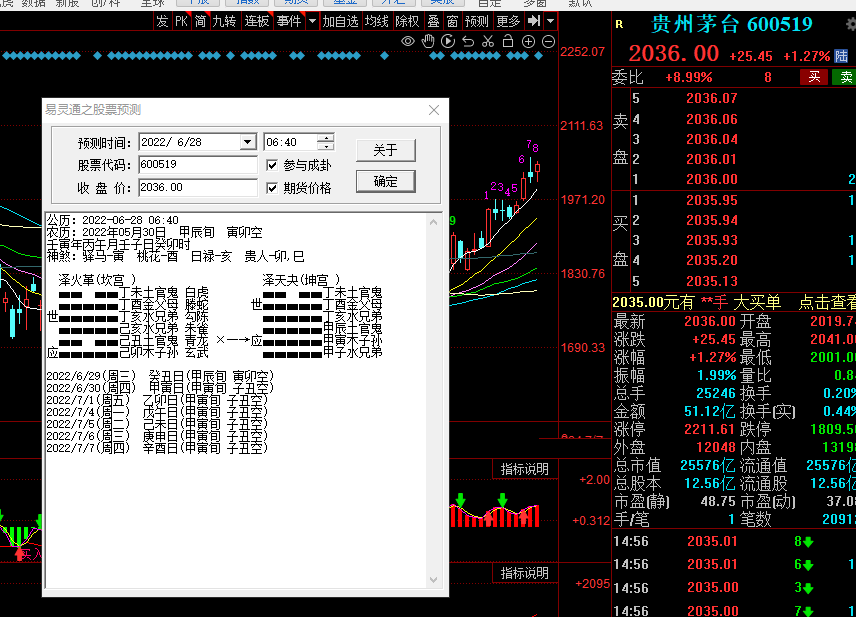Screen dimensions: 856x617
Task: Click 加自选 to add to watchlist
Action: pos(340,21)
